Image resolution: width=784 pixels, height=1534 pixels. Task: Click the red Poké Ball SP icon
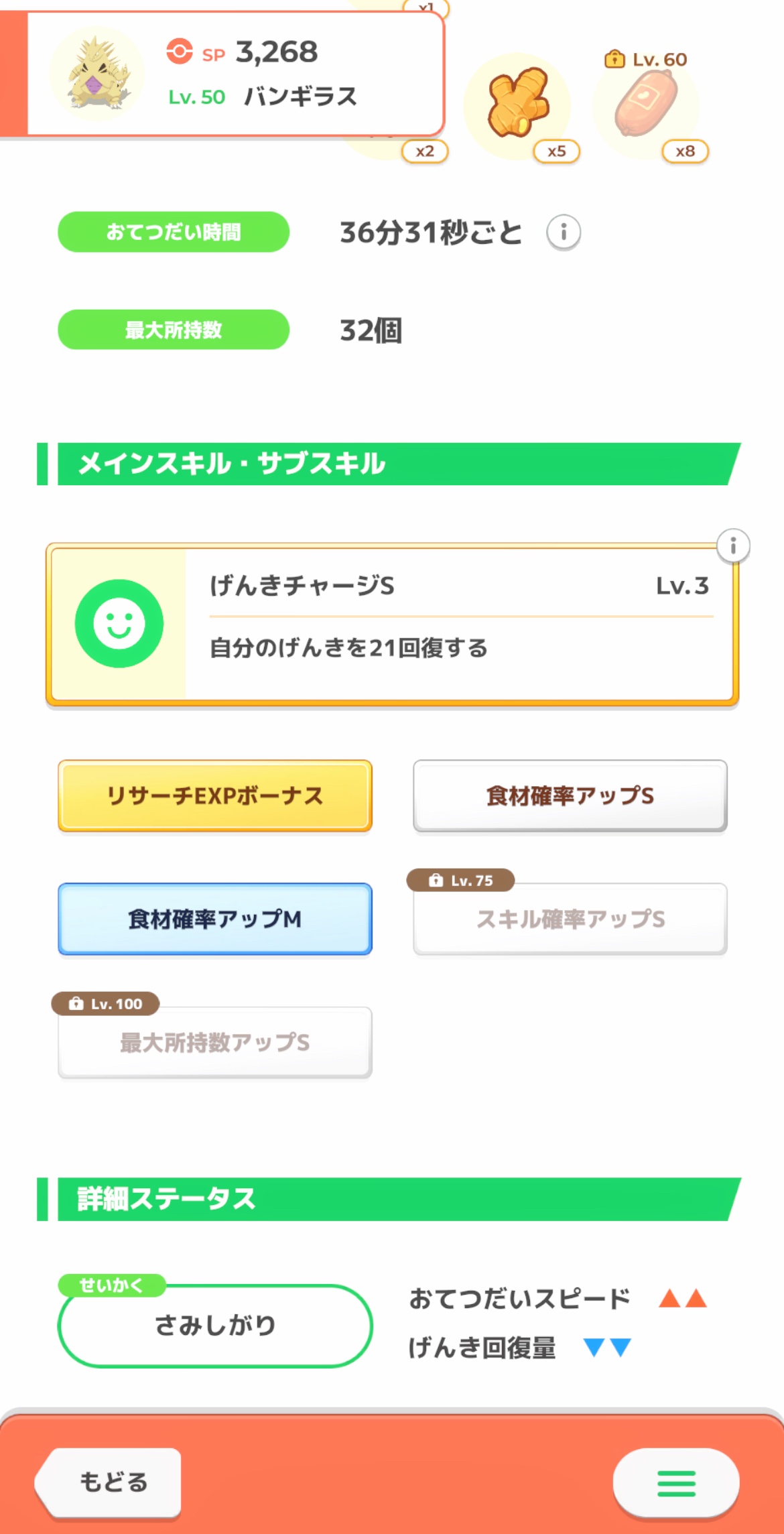coord(180,52)
